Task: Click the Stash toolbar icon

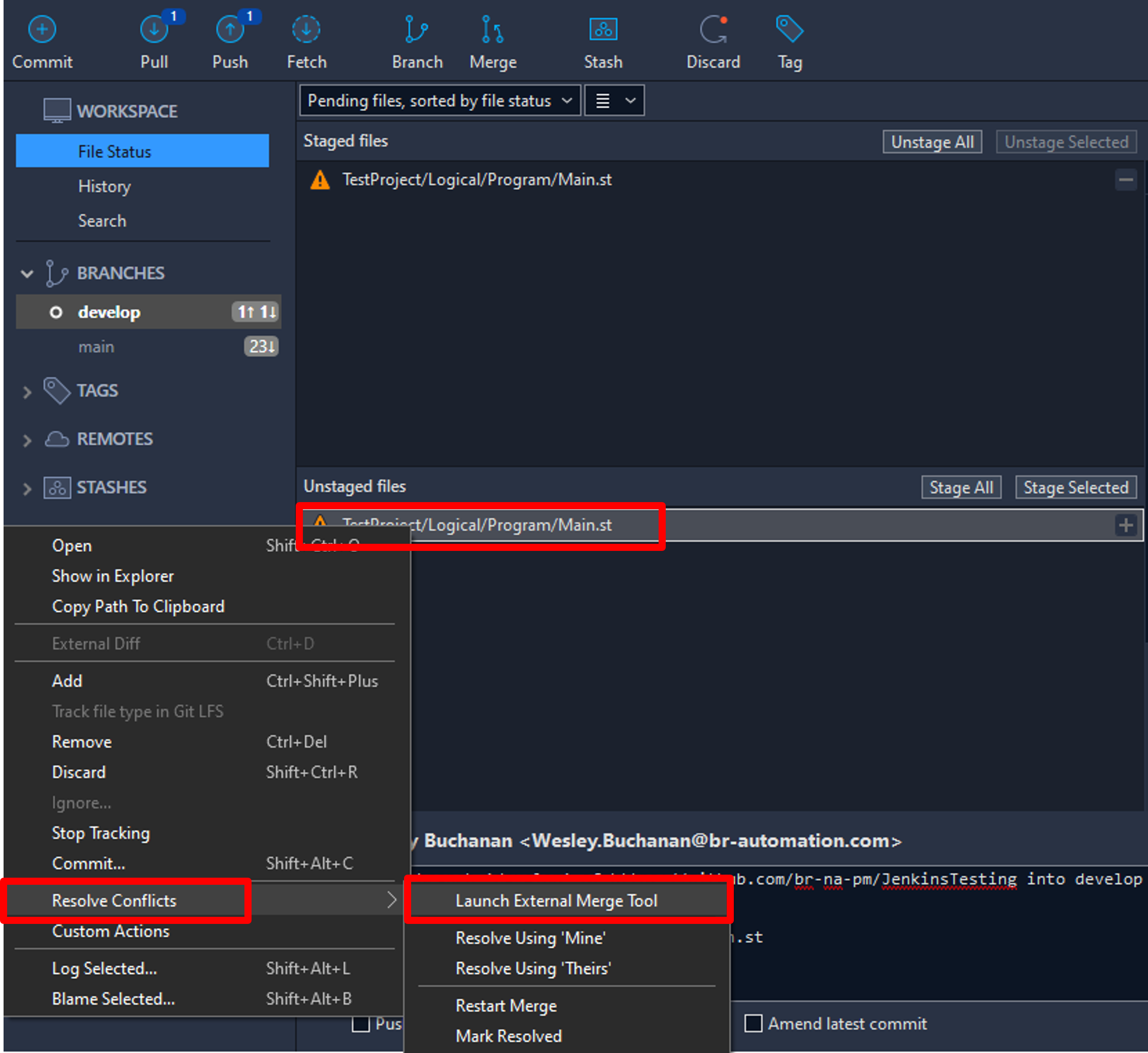Action: tap(603, 29)
